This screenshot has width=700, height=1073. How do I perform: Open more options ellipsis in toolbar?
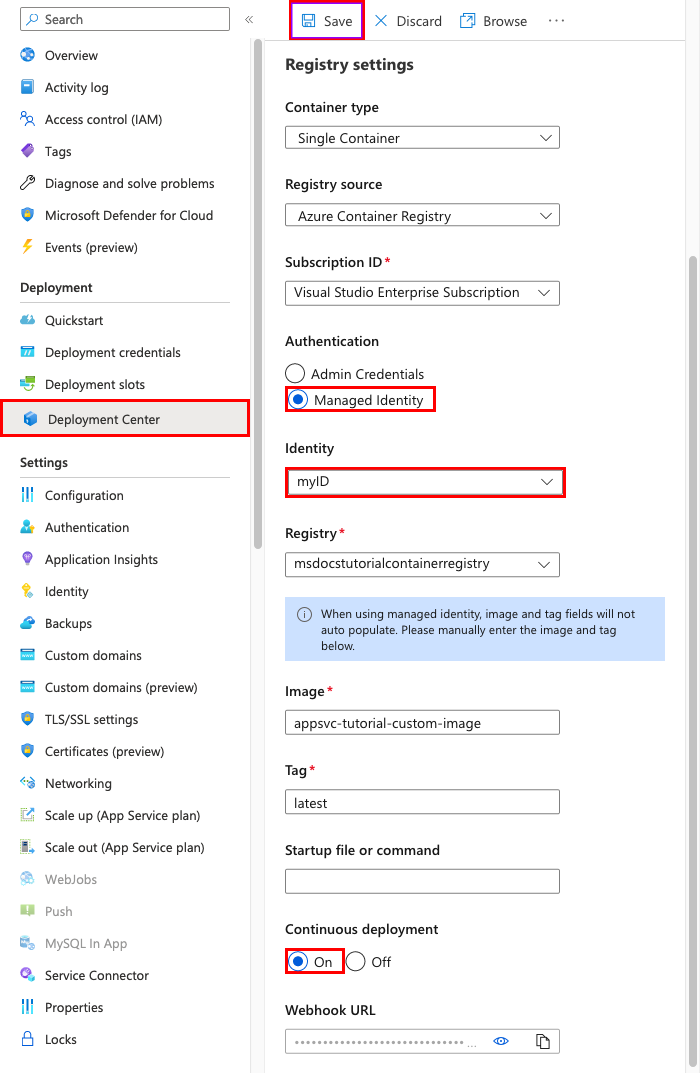click(557, 21)
